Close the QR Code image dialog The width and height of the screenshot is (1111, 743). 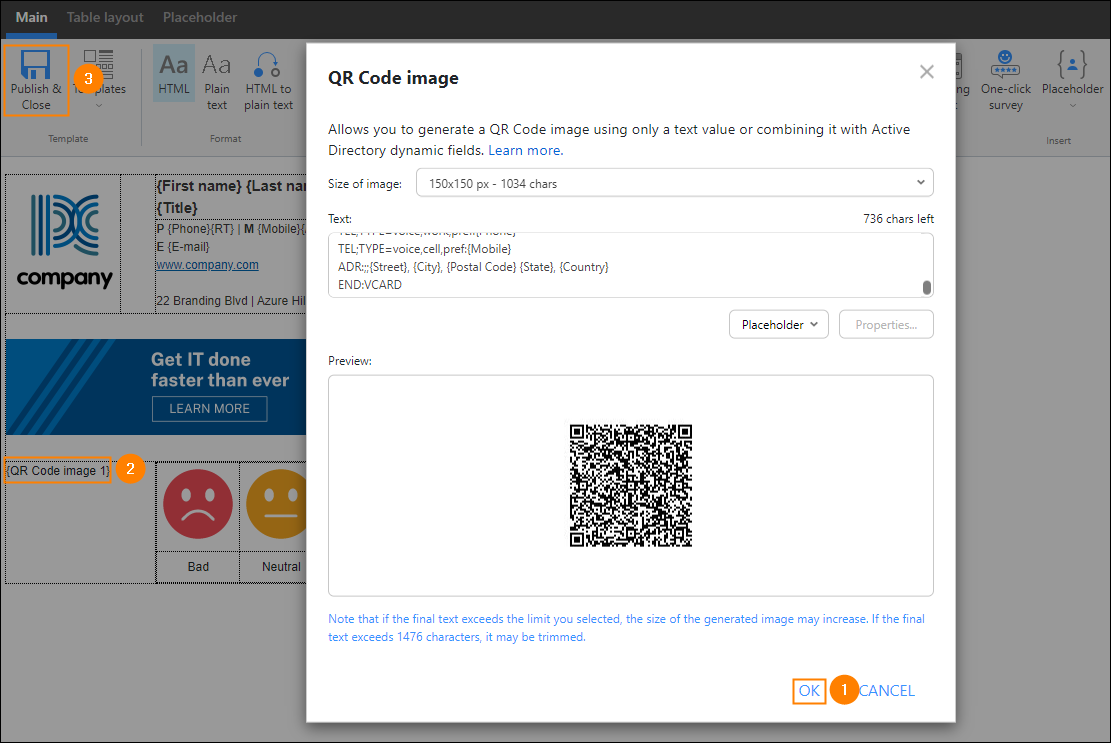926,72
